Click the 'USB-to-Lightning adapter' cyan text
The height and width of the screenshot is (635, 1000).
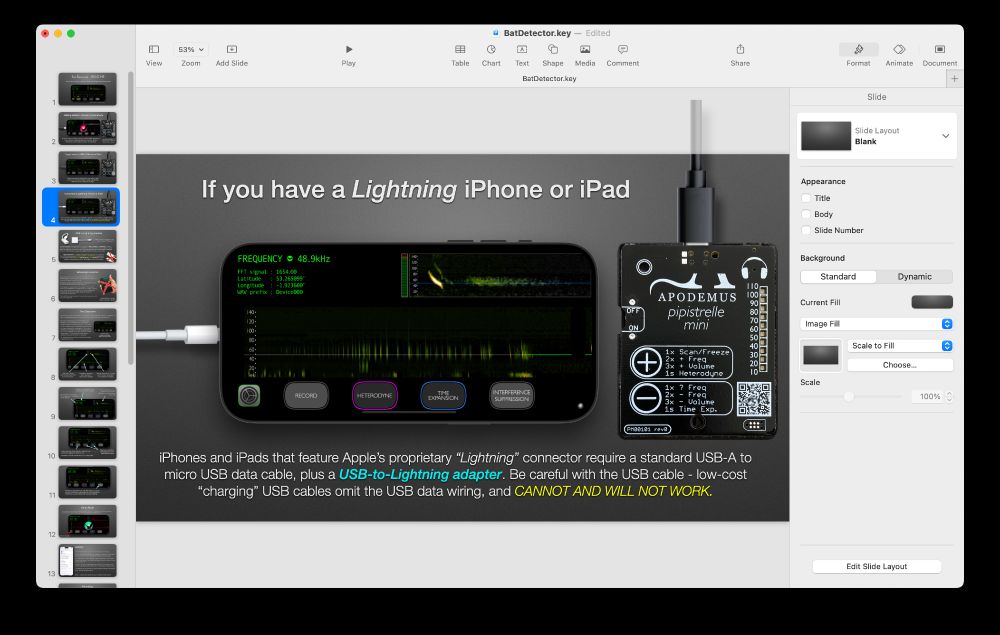(420, 474)
